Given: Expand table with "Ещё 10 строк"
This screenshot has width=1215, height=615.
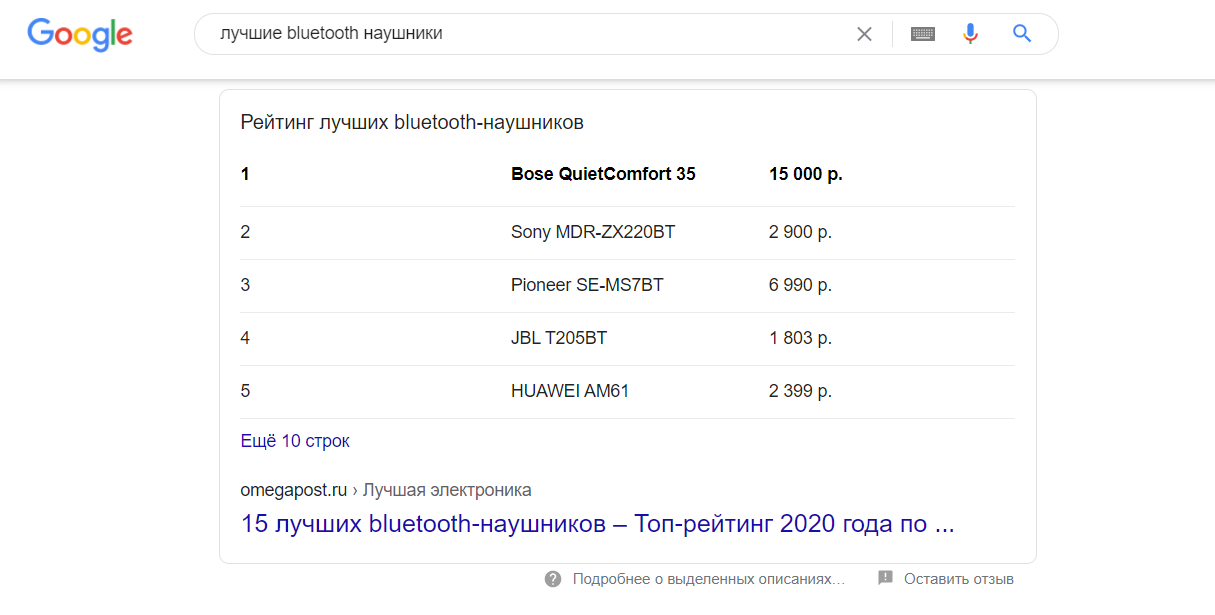Looking at the screenshot, I should pyautogui.click(x=295, y=441).
